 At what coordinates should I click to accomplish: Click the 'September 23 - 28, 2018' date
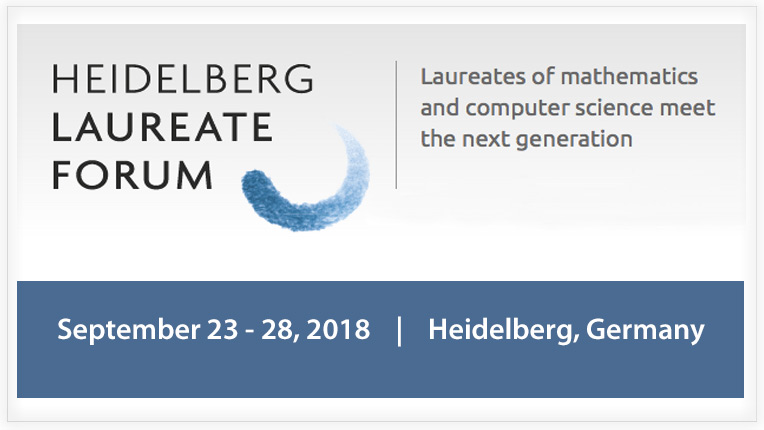213,330
